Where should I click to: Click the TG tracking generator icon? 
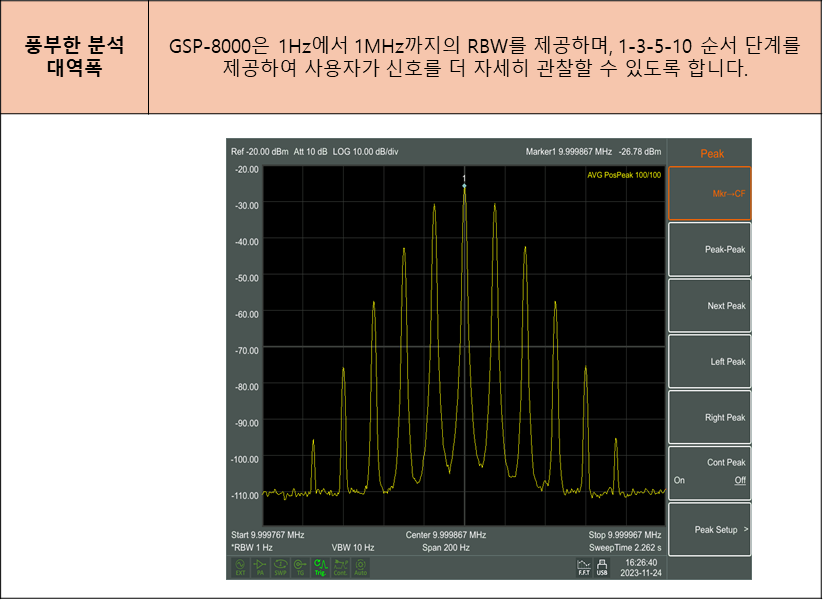300,567
